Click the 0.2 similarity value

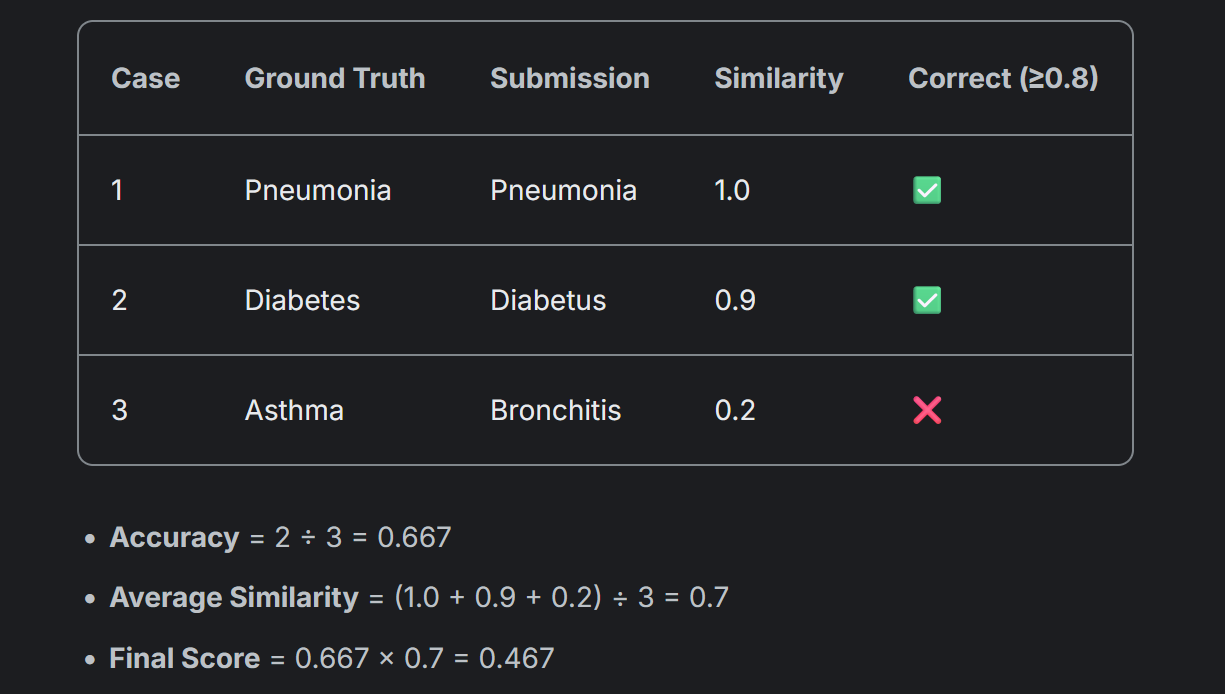point(735,410)
